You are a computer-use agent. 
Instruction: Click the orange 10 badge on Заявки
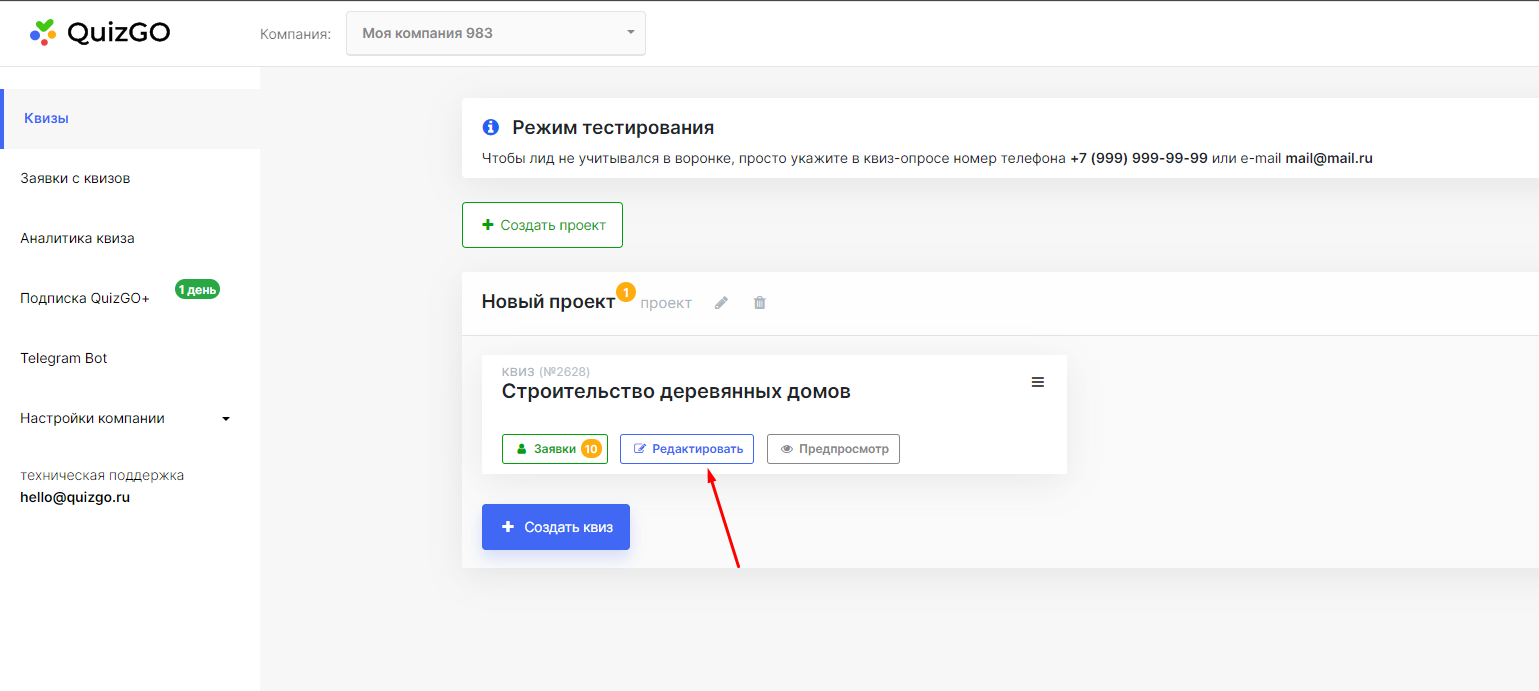590,449
